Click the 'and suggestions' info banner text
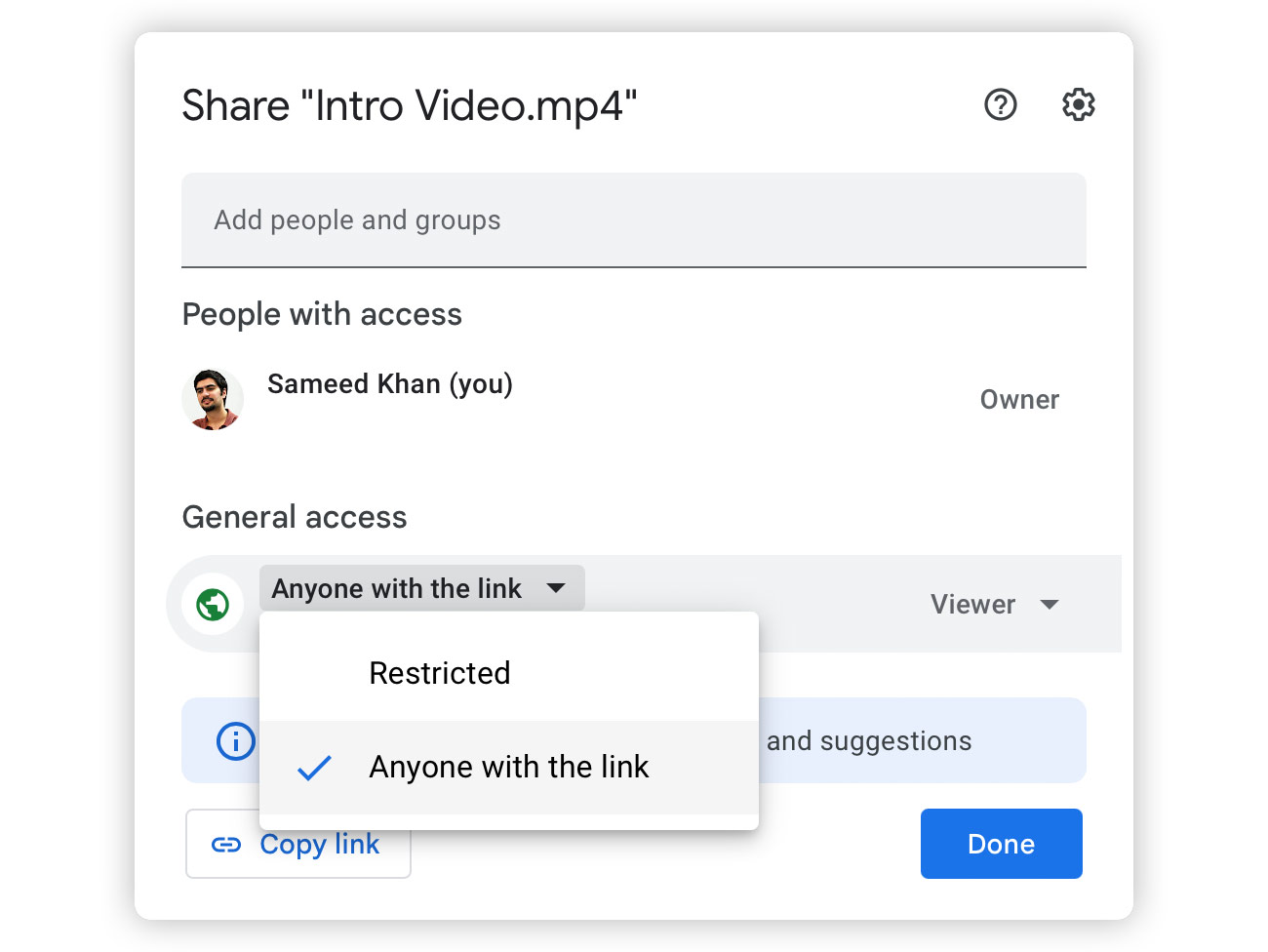The image size is (1268, 952). 869,741
